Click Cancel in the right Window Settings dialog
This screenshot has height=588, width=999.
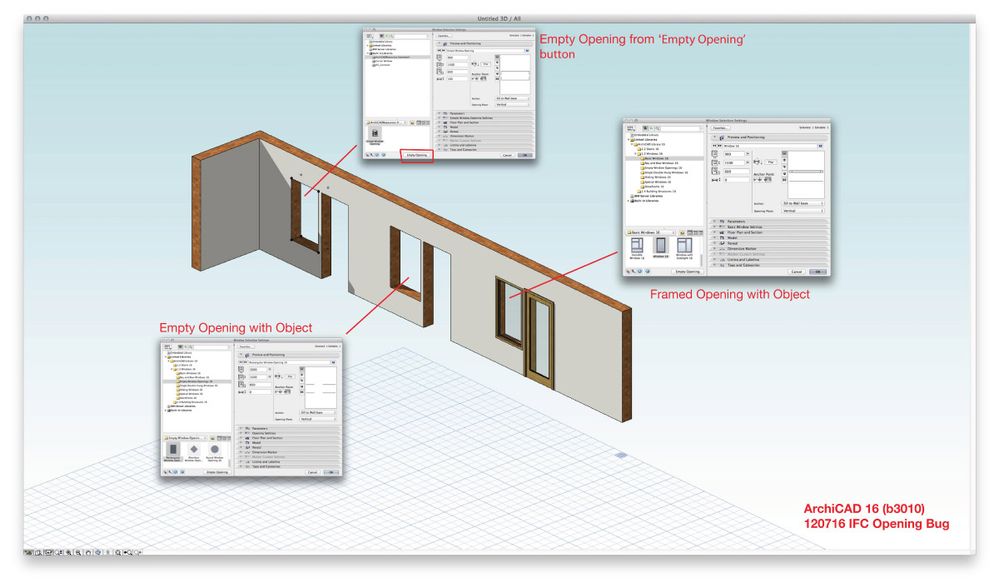point(797,271)
